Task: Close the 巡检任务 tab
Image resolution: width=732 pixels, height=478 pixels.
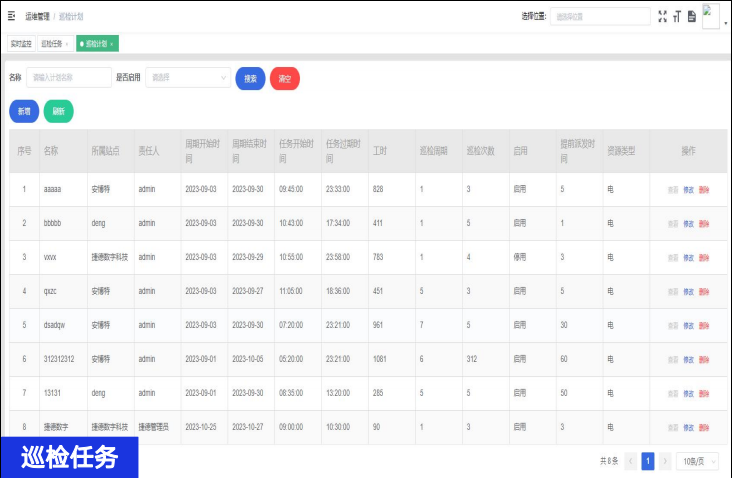Action: tap(67, 44)
